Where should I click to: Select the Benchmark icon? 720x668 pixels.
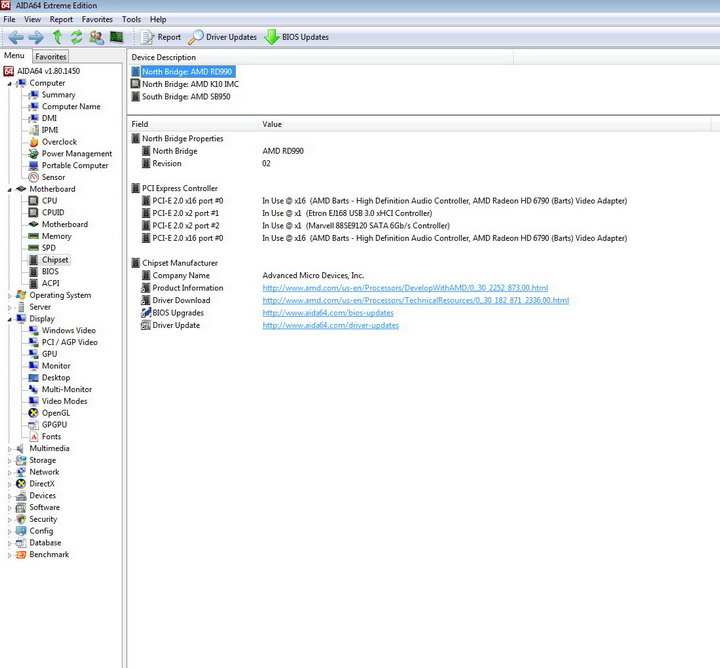21,555
